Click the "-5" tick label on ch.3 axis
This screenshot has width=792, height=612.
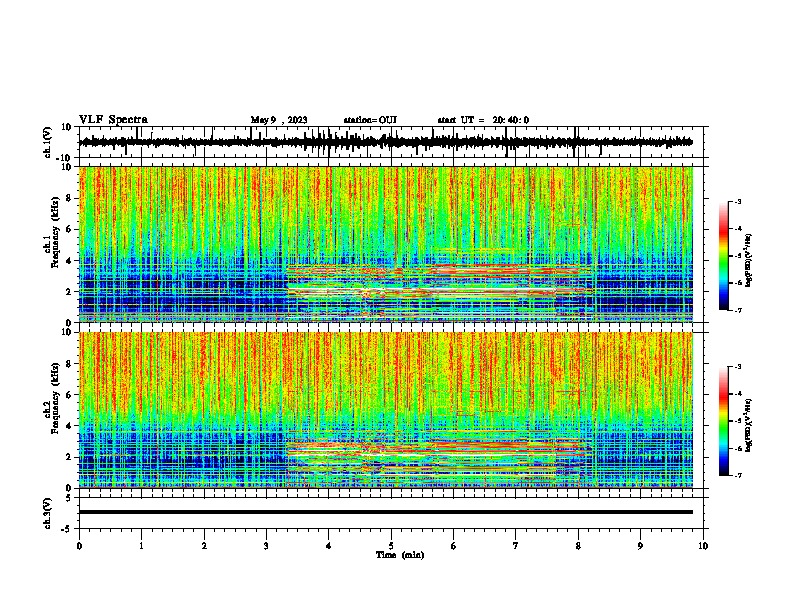click(67, 529)
